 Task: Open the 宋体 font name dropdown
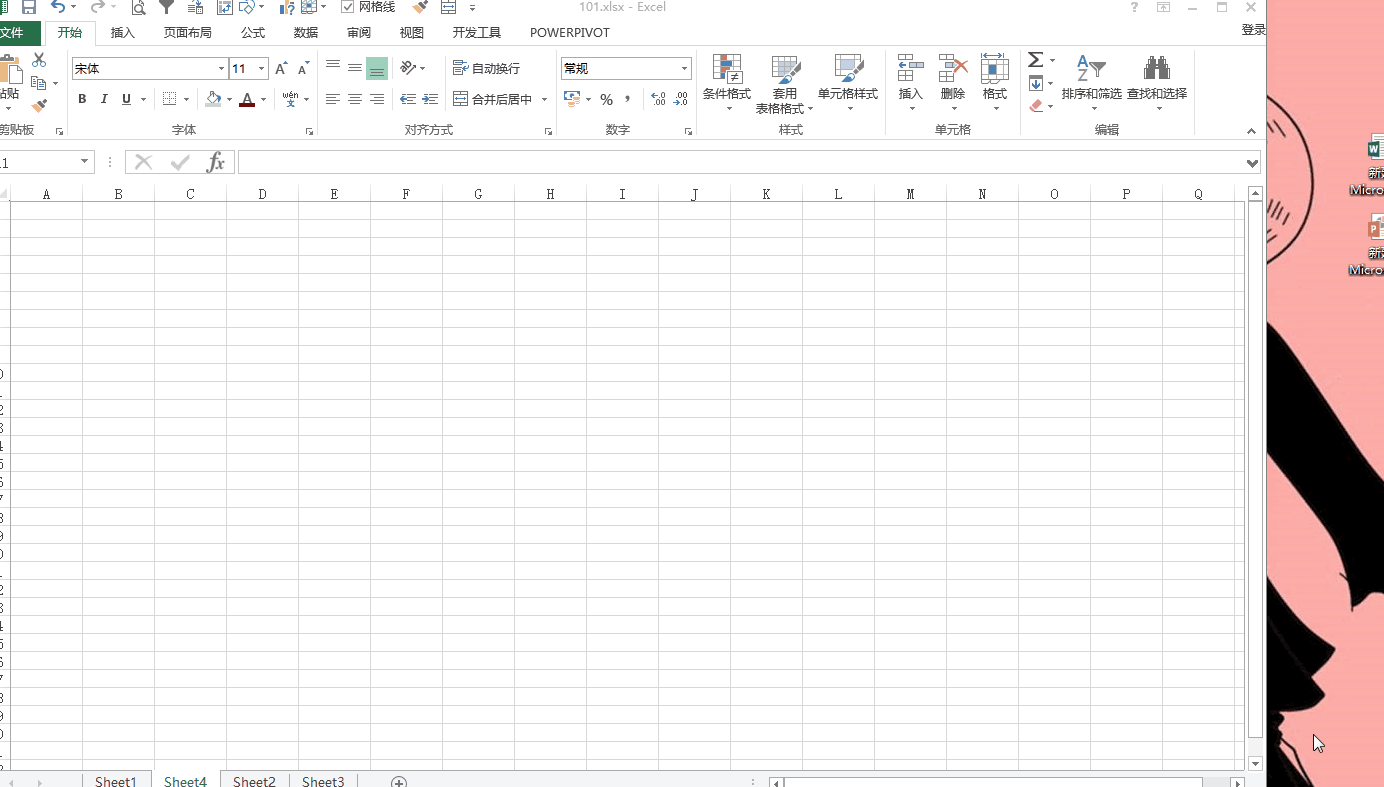pyautogui.click(x=221, y=69)
